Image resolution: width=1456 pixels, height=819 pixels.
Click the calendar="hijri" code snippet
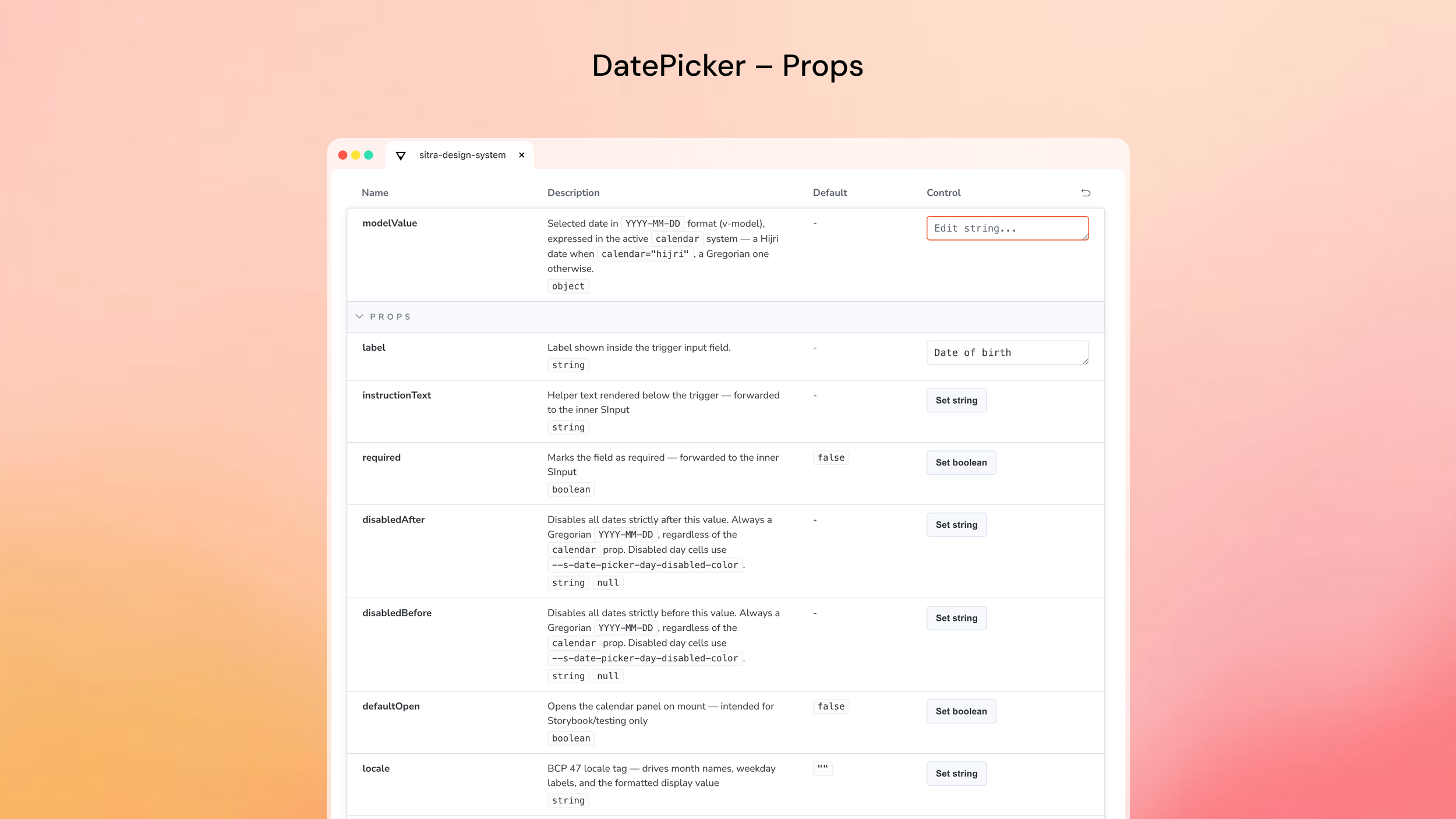(645, 254)
